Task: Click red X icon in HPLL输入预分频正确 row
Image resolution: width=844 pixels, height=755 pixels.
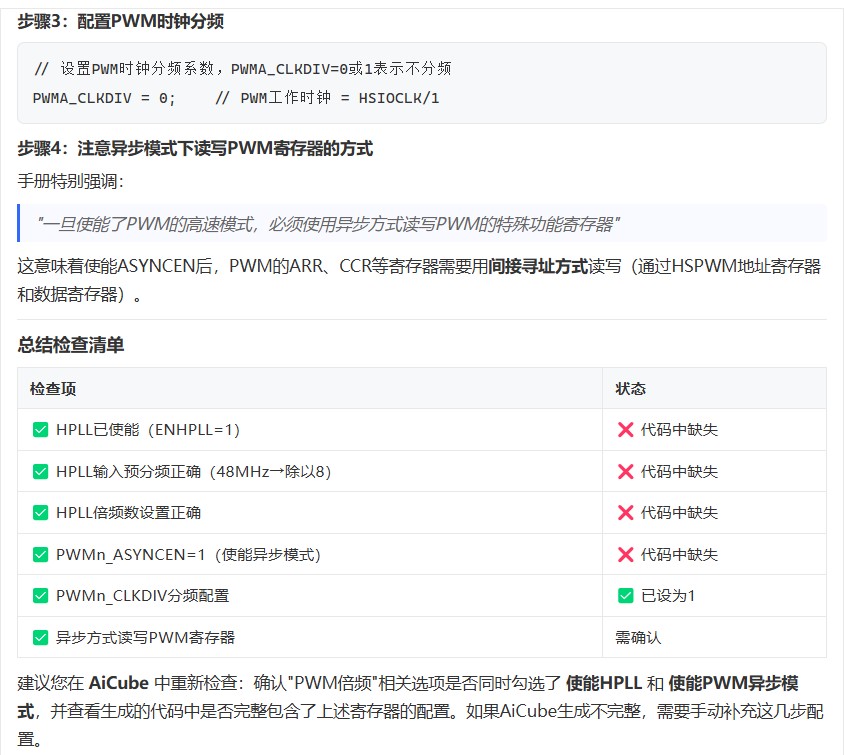Action: click(x=625, y=471)
